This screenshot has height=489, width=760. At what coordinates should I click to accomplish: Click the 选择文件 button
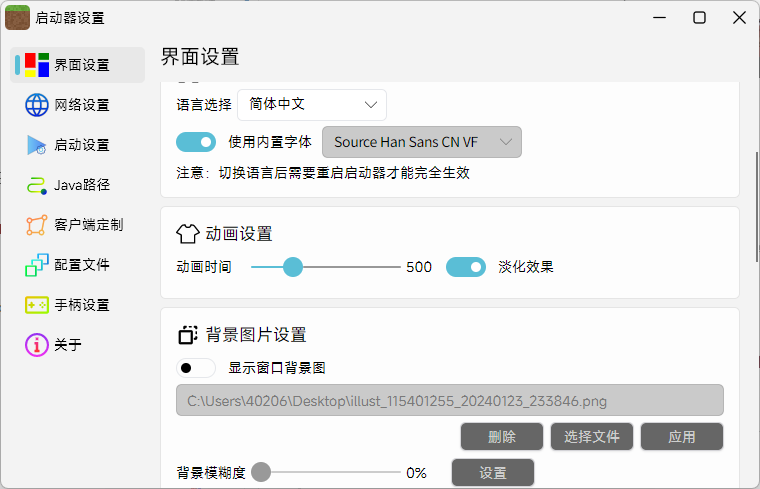point(592,437)
